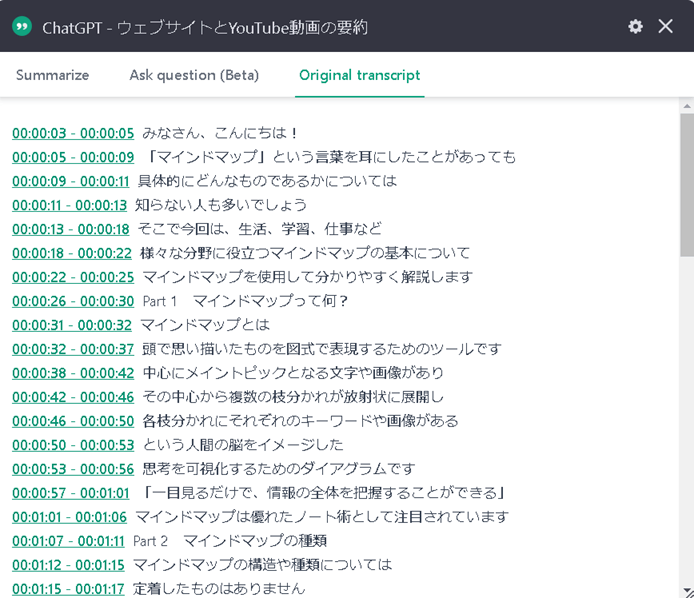Click line その中心から複数の枝分かれが放射状に展開し
The height and width of the screenshot is (598, 694).
pos(293,396)
